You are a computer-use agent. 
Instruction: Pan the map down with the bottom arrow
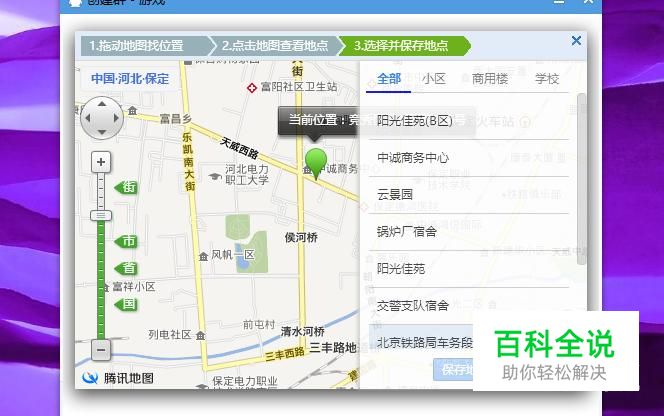pyautogui.click(x=102, y=132)
